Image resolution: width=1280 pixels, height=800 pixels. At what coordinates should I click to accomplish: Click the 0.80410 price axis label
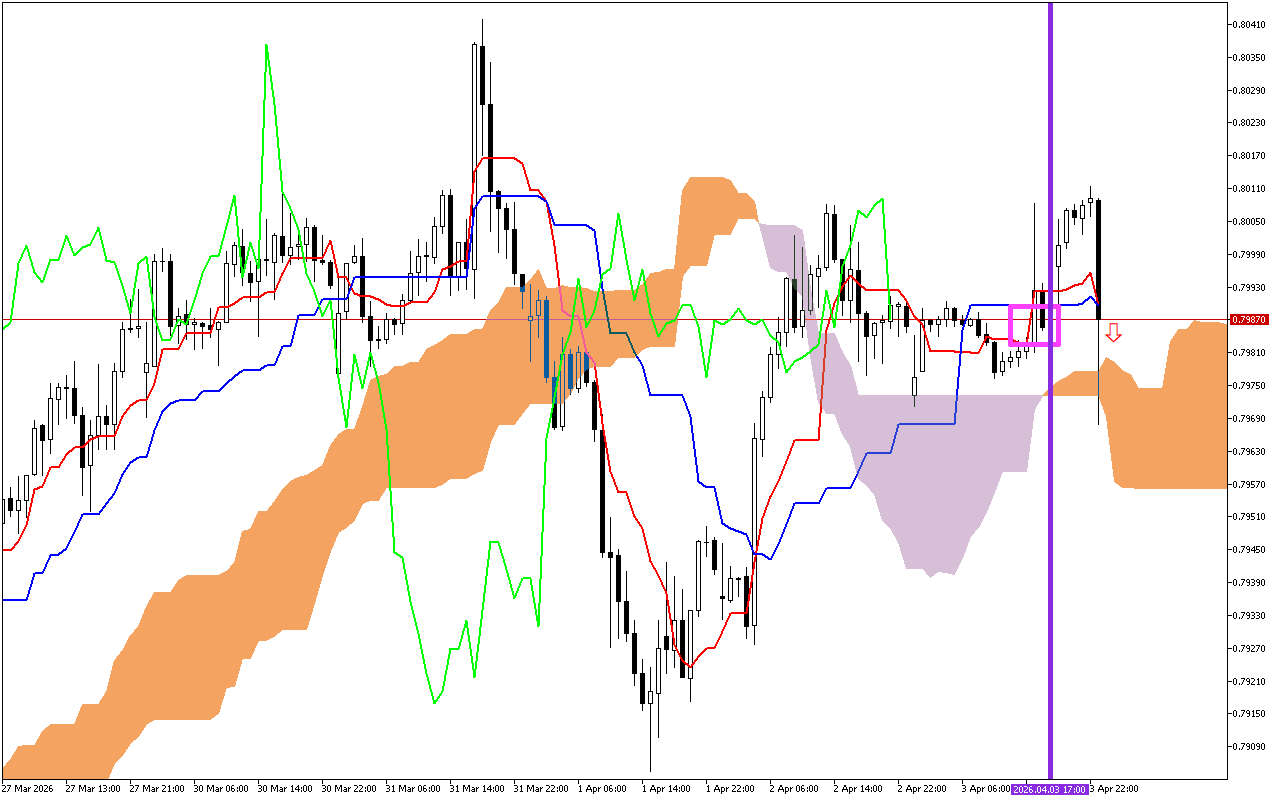click(1251, 25)
